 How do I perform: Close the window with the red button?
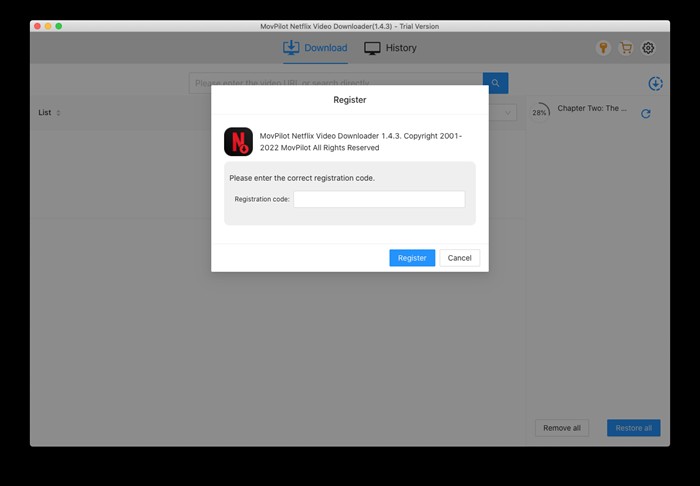click(x=38, y=26)
